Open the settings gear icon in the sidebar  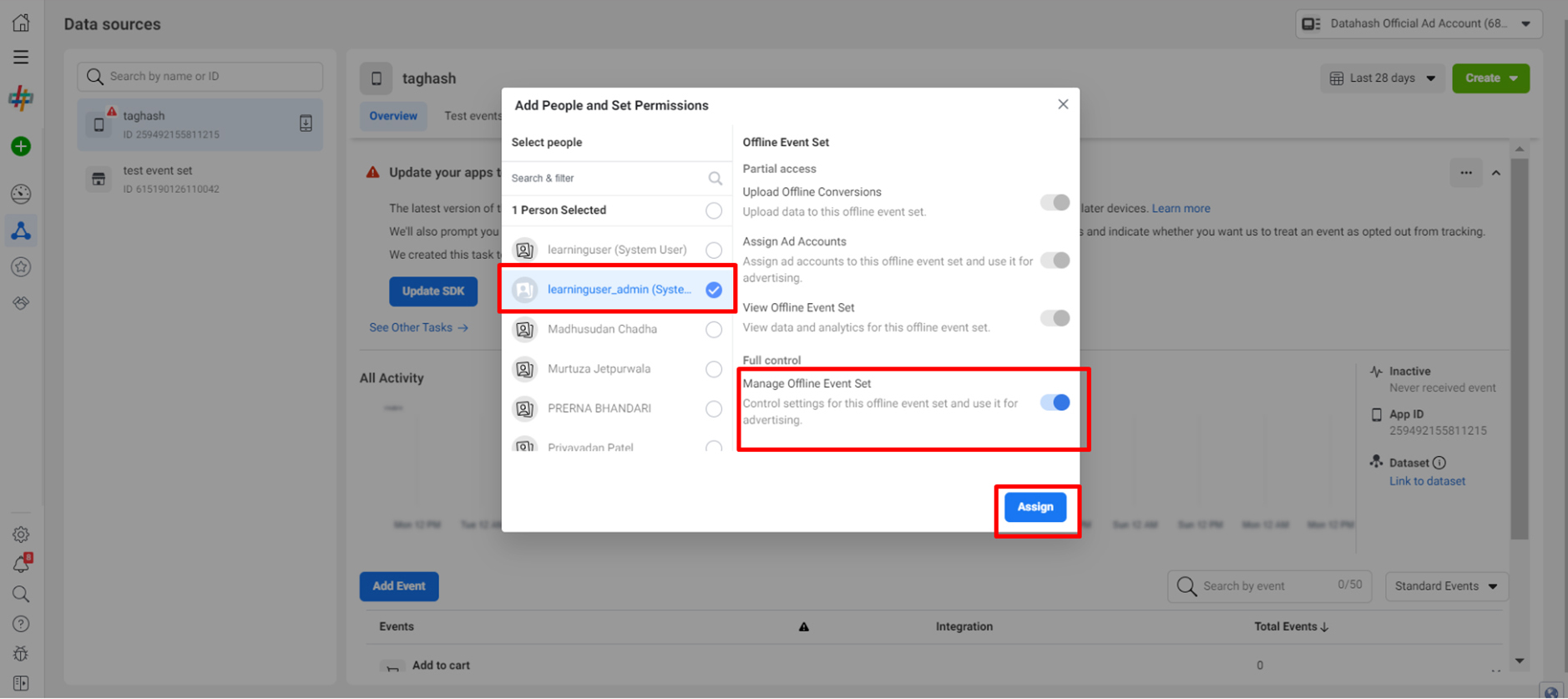tap(21, 534)
